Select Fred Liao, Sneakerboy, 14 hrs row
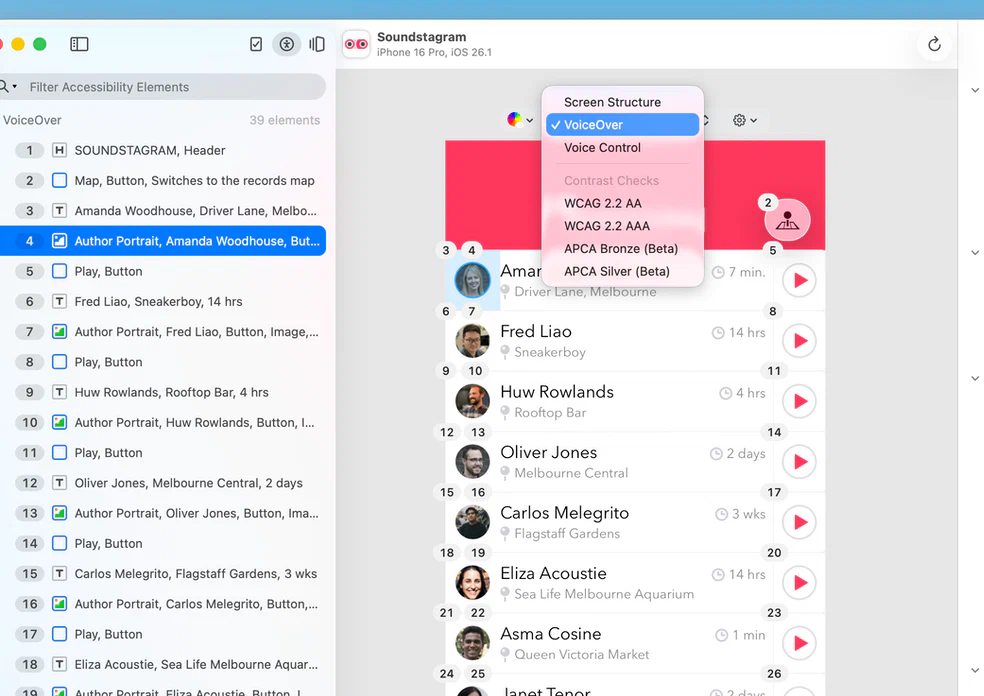984x696 pixels. pyautogui.click(x=163, y=301)
